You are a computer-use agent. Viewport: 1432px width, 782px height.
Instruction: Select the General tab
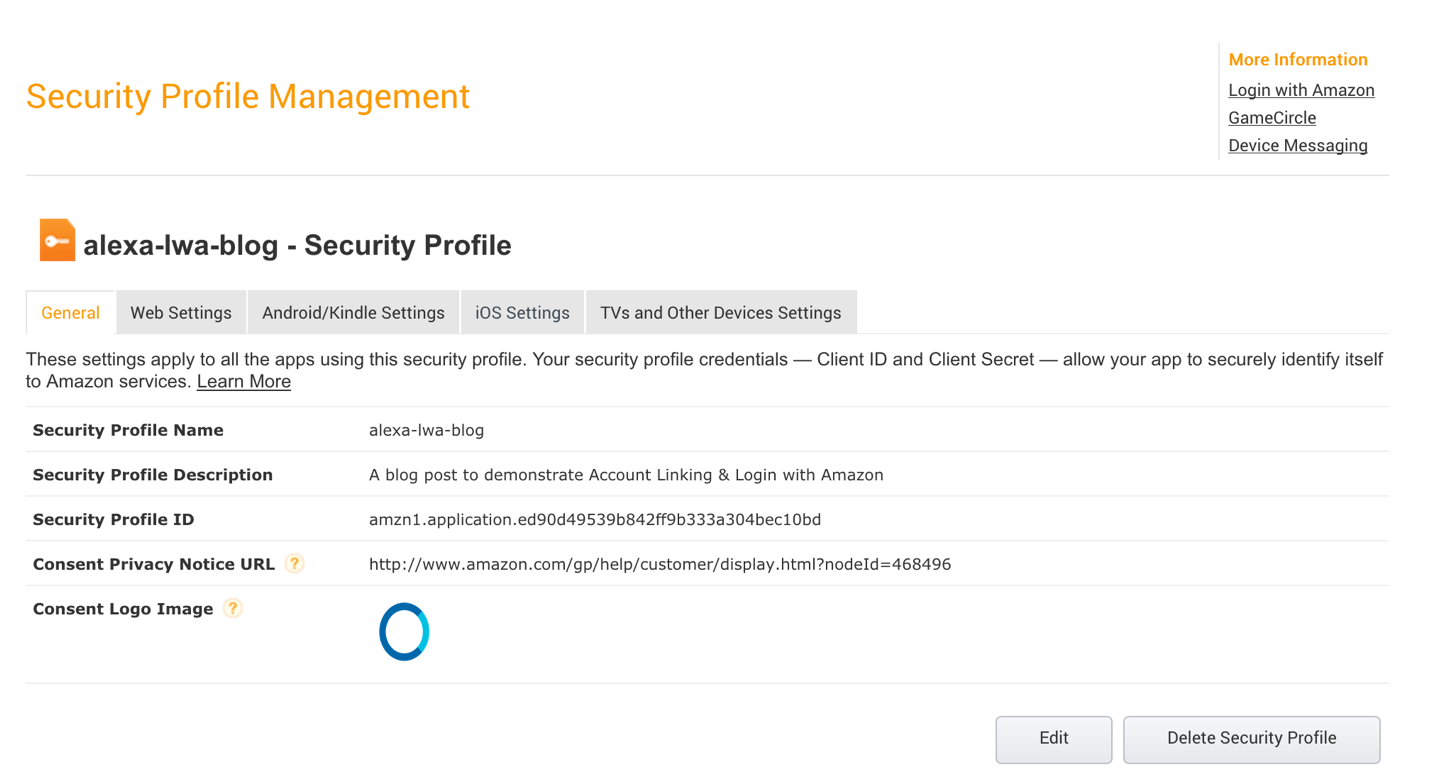[x=69, y=312]
